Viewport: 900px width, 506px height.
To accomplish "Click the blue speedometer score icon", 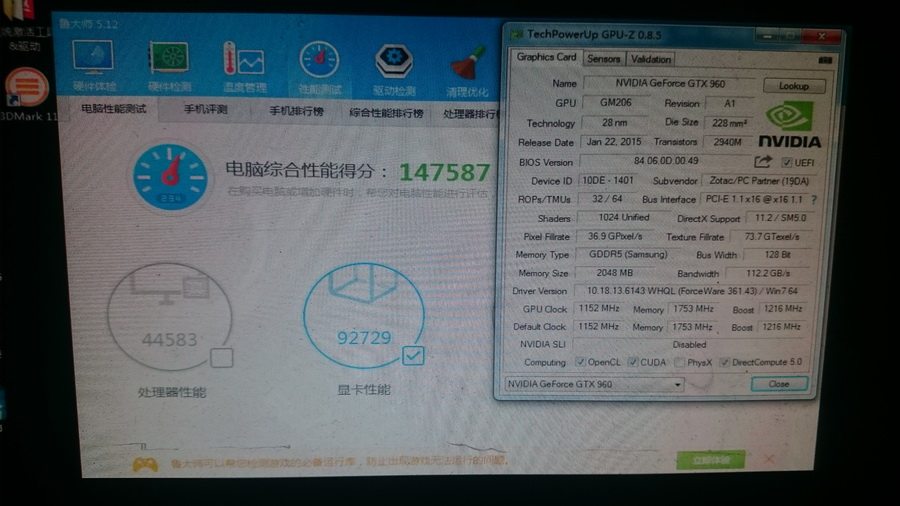I will tap(170, 176).
